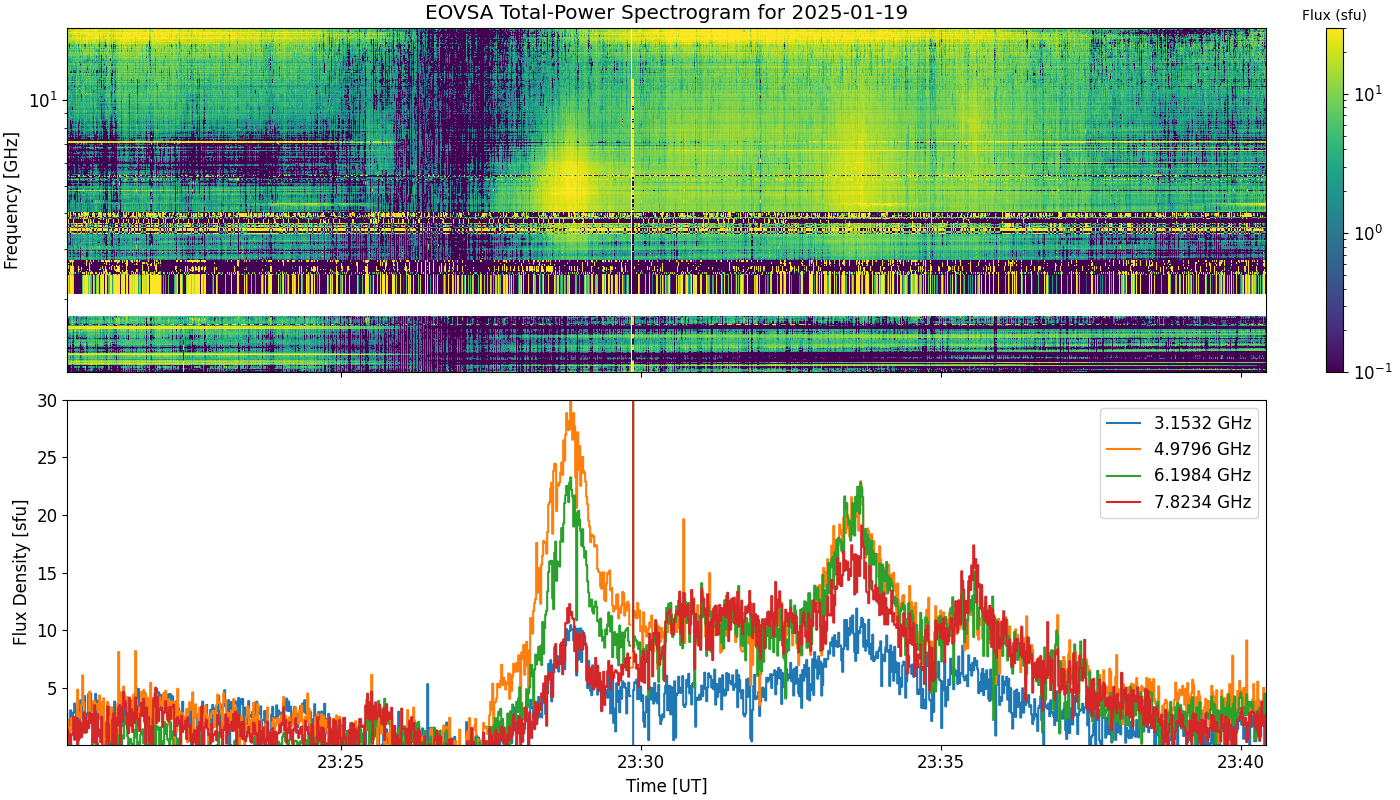Click the white data gap band in the spectrogram
The width and height of the screenshot is (1400, 800).
(666, 305)
